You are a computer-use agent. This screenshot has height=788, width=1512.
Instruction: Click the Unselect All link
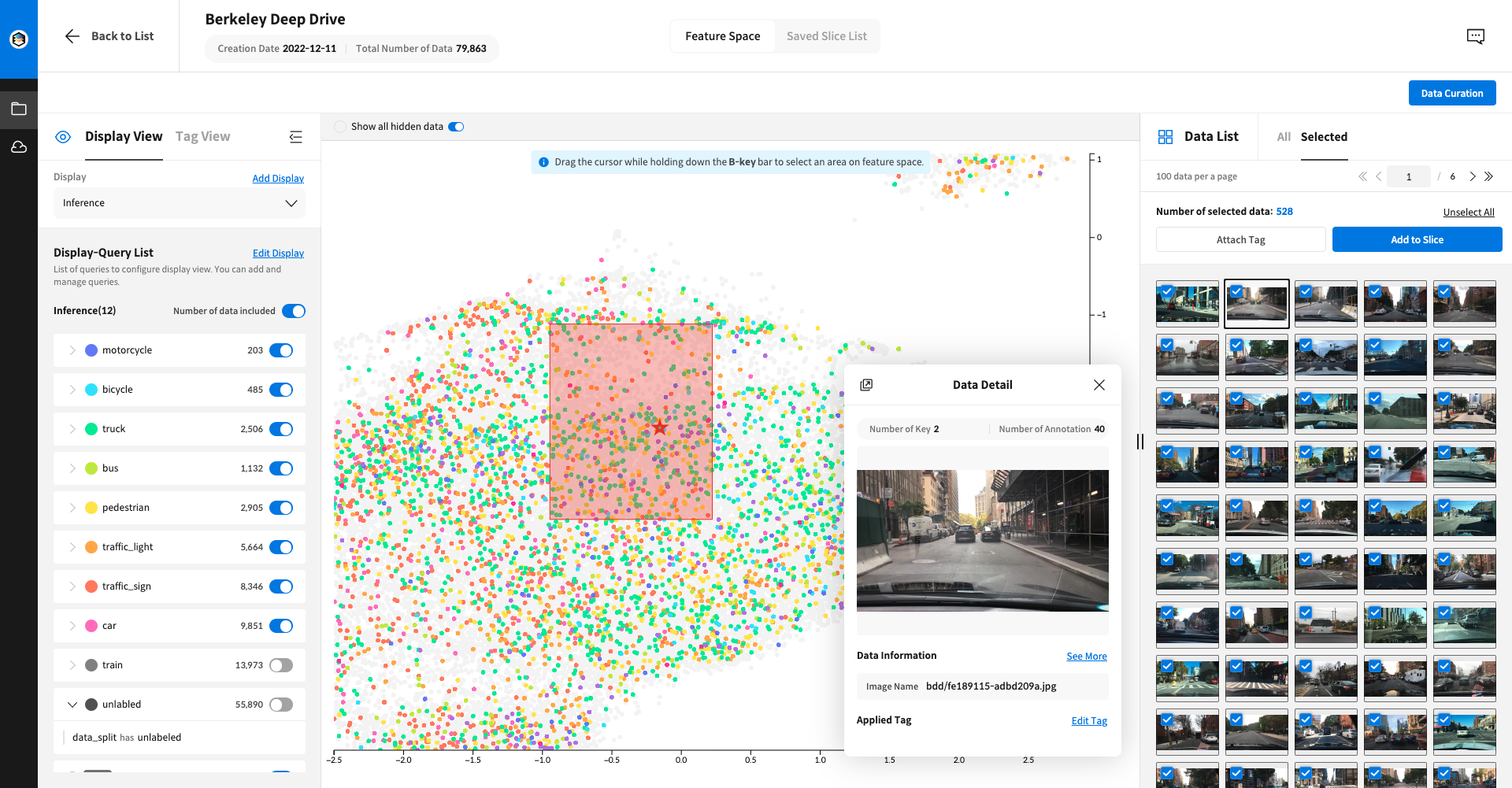[1469, 212]
